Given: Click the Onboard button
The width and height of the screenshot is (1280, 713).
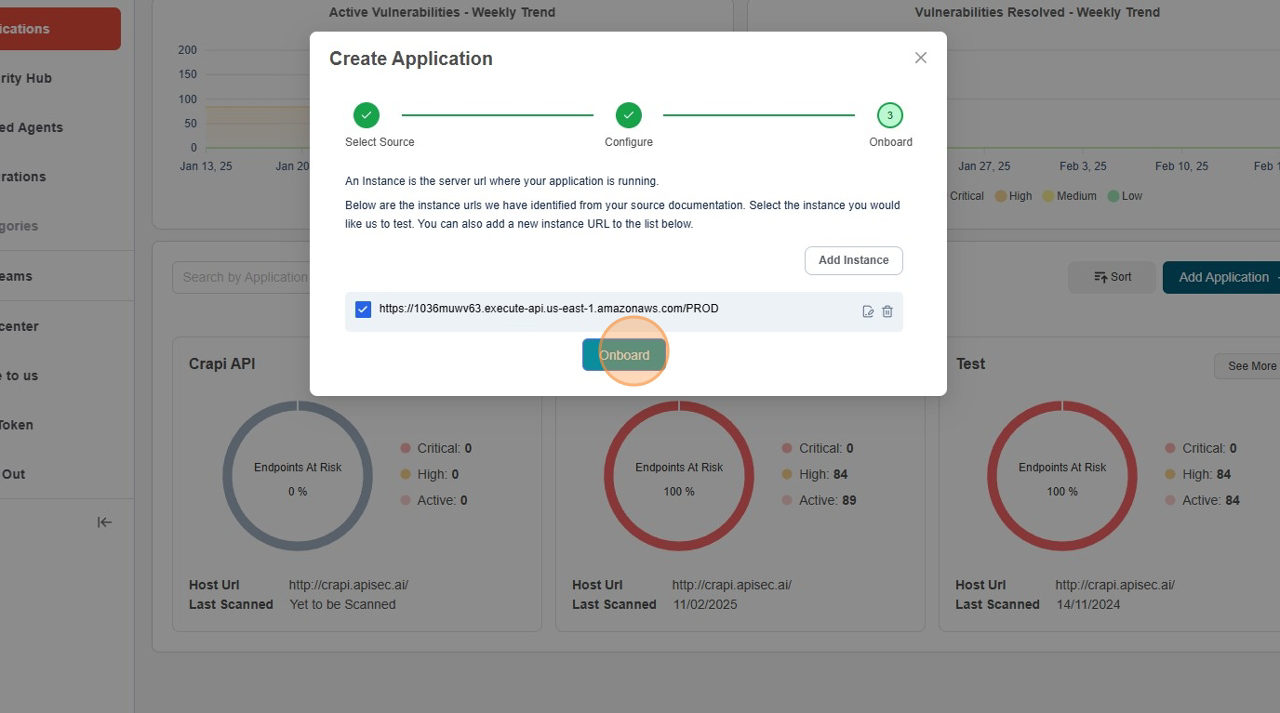Looking at the screenshot, I should pos(624,355).
